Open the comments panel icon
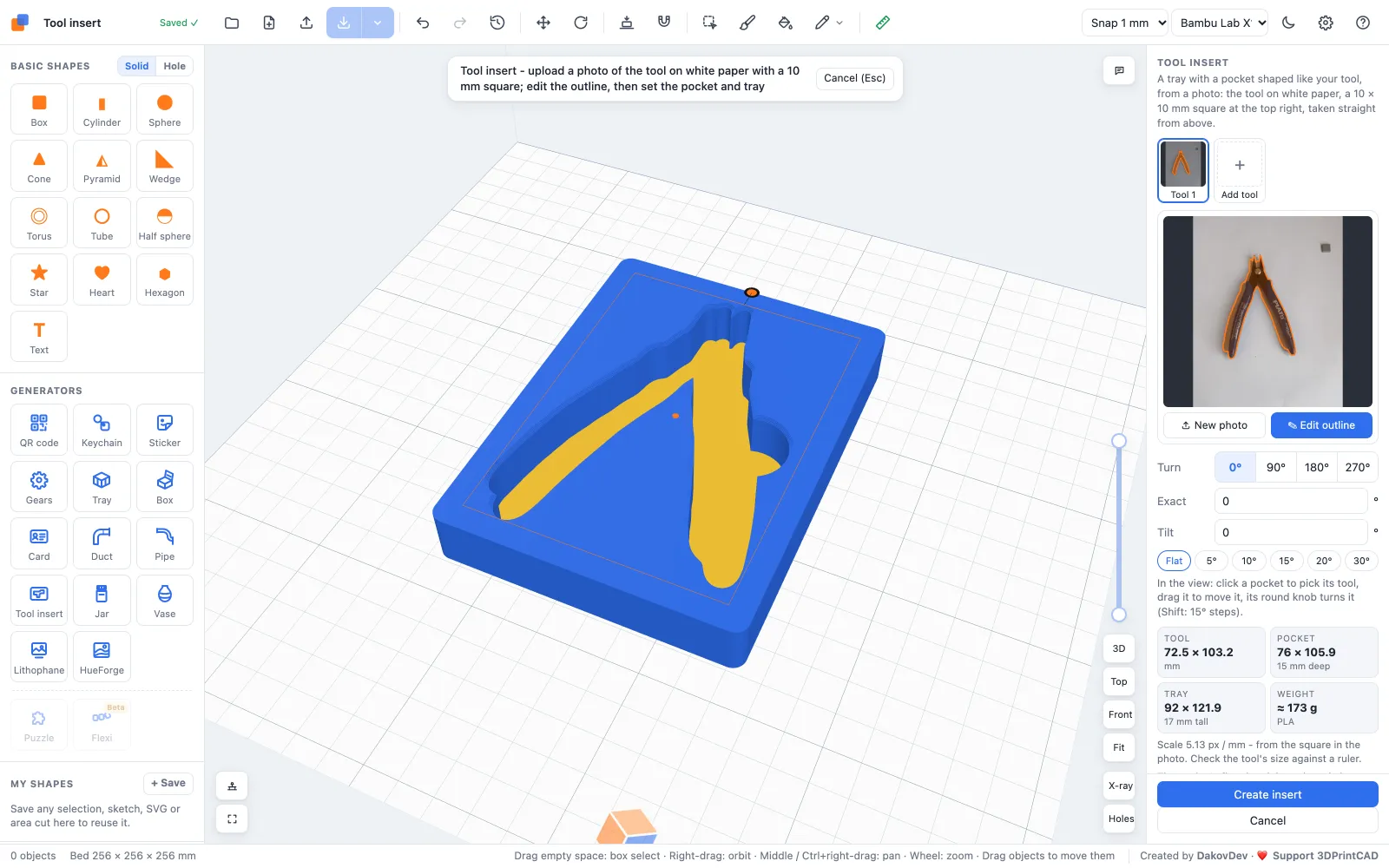1389x868 pixels. coord(1119,70)
